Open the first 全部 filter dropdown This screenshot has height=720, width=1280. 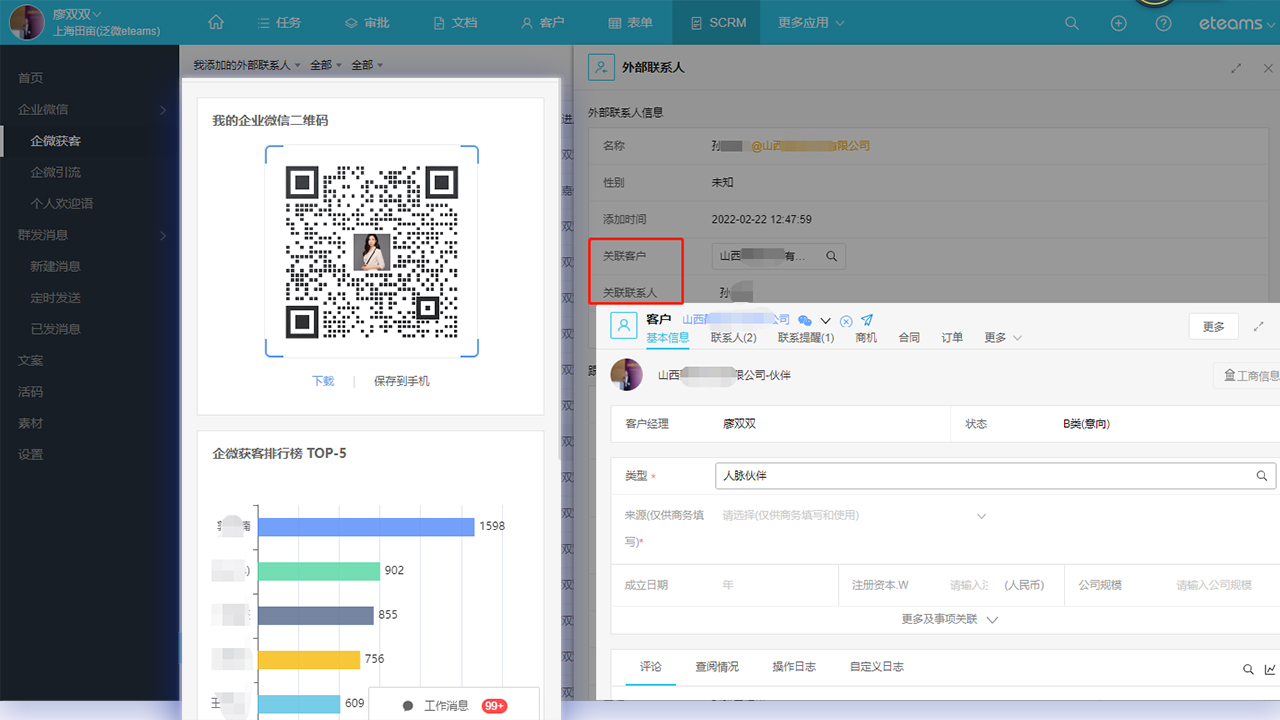324,63
